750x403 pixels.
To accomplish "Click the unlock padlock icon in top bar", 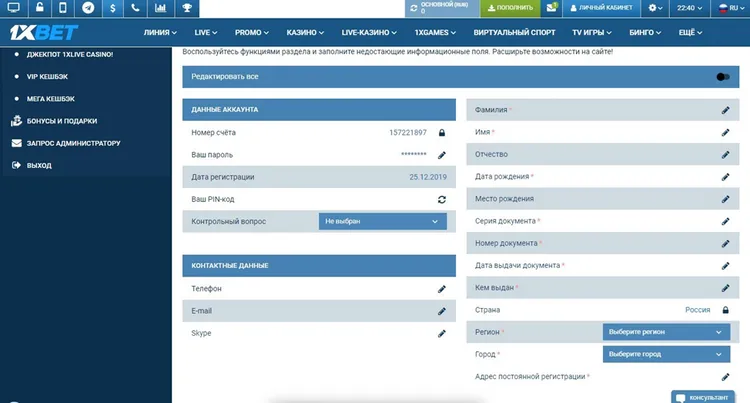I will (40, 8).
